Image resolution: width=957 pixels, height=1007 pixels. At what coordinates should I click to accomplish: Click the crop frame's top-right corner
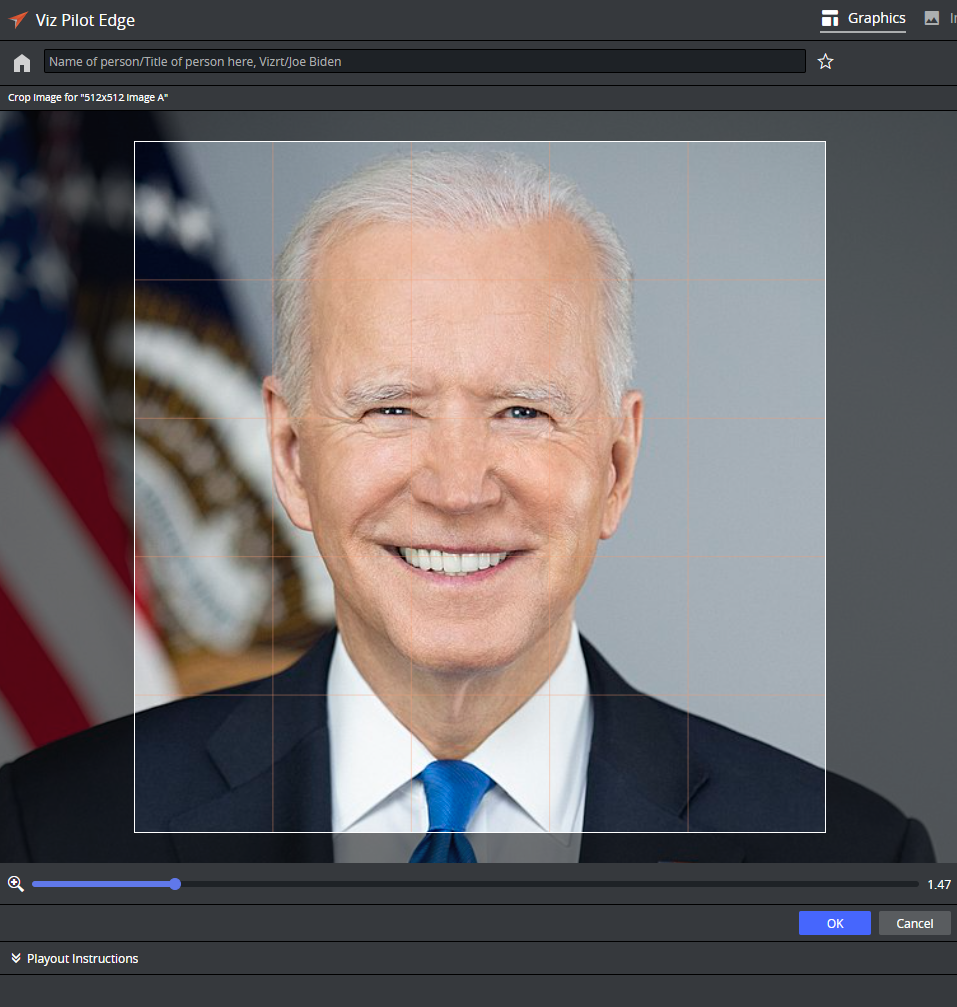click(x=825, y=142)
